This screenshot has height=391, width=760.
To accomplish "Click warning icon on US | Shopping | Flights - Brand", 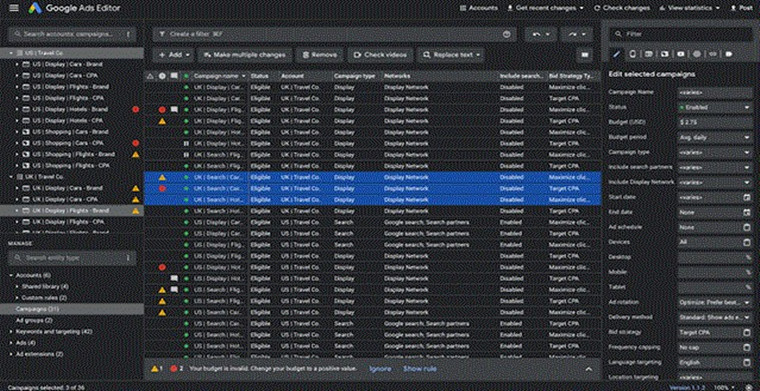I will pyautogui.click(x=136, y=154).
